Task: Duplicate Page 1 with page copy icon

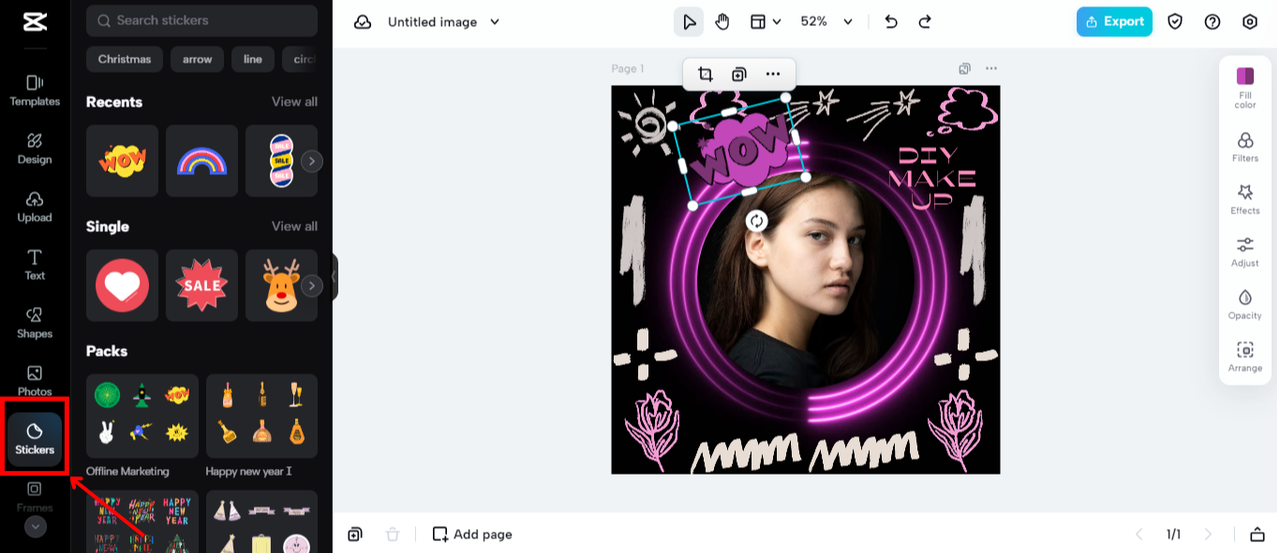Action: (965, 69)
